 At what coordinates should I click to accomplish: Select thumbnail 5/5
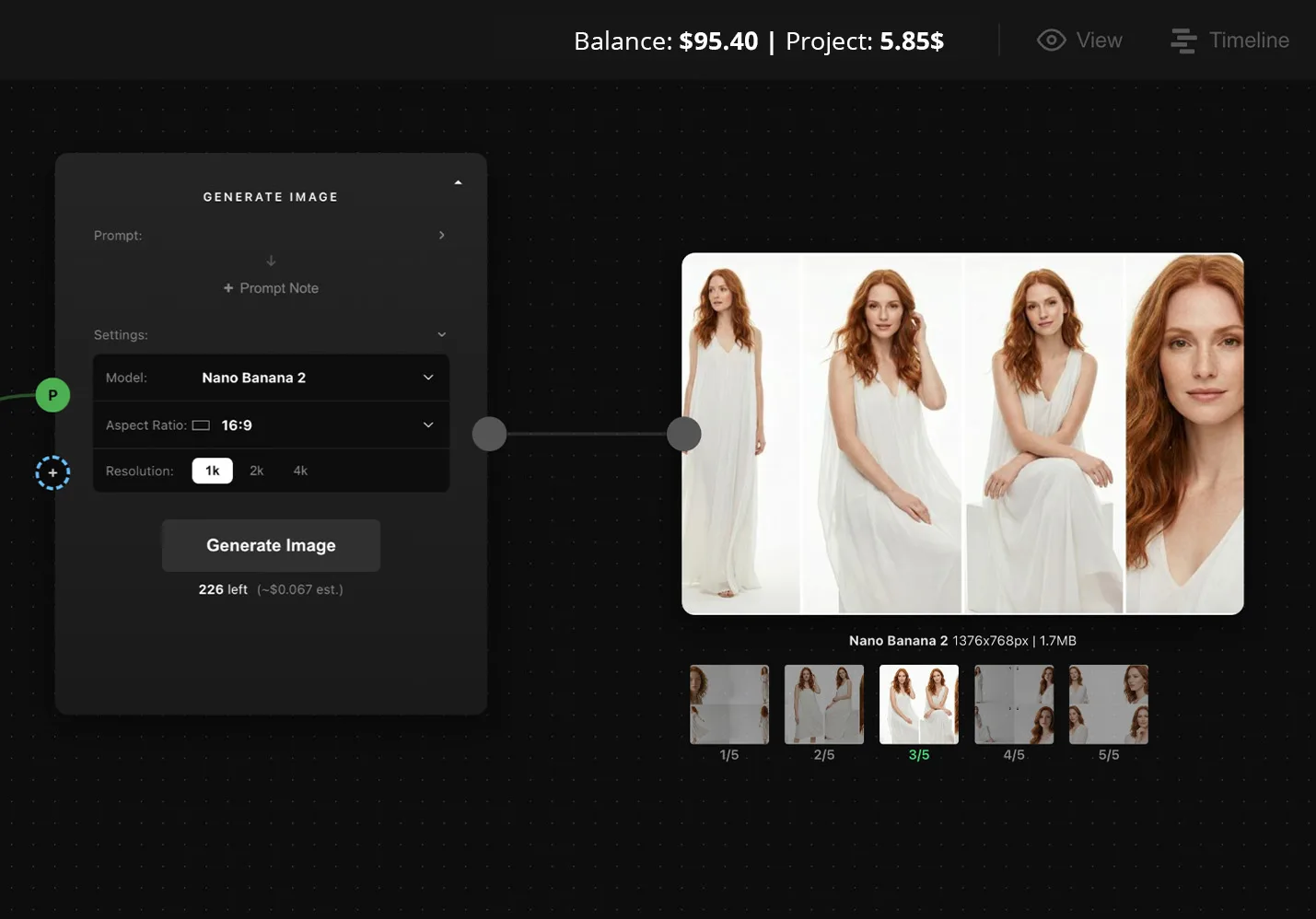1109,704
